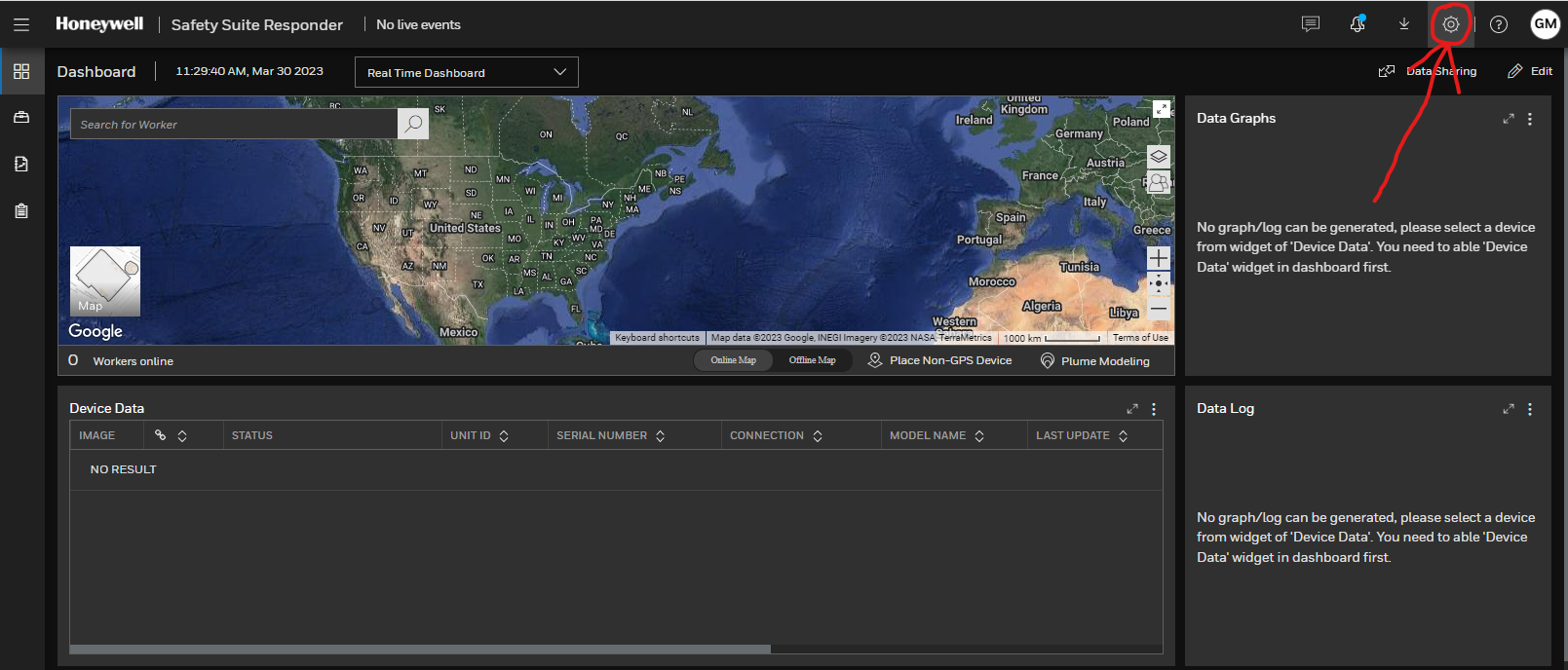
Task: Click Place Non-GPS Device
Action: click(x=939, y=361)
